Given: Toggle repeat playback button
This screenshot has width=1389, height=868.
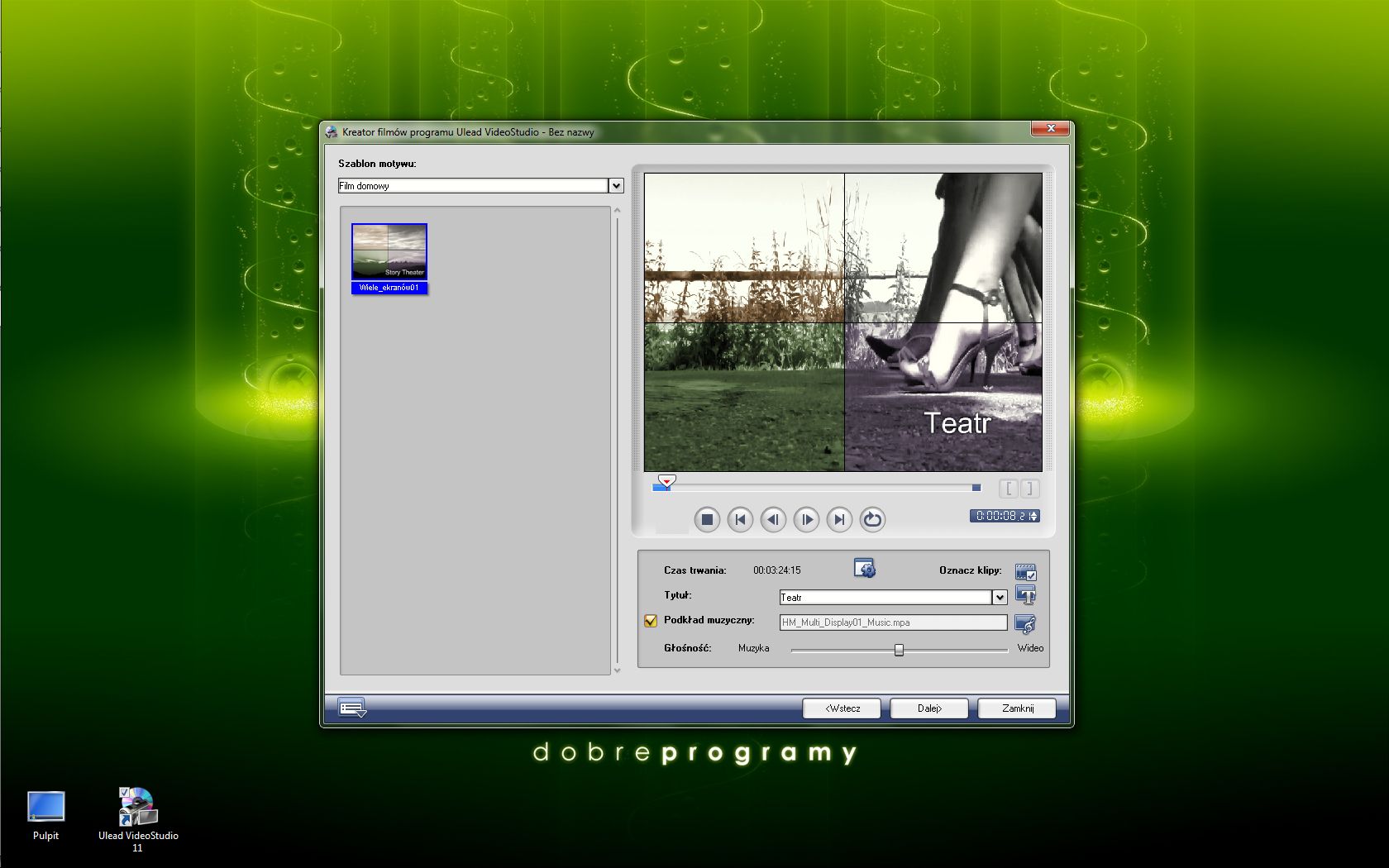Looking at the screenshot, I should click(x=872, y=519).
